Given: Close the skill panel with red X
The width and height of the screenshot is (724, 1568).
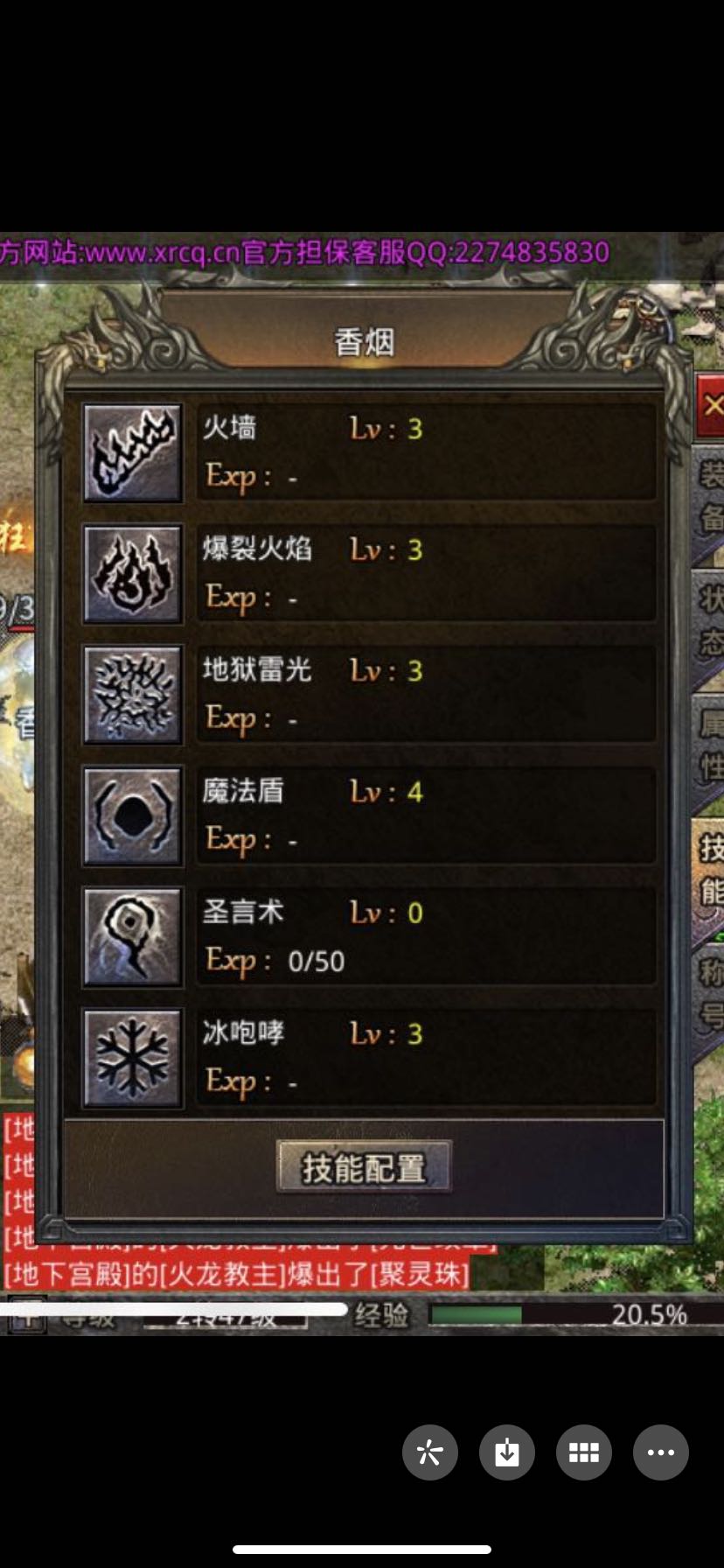Looking at the screenshot, I should point(710,405).
